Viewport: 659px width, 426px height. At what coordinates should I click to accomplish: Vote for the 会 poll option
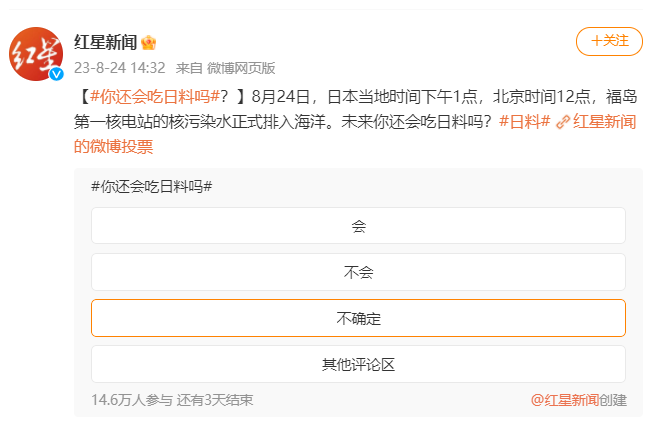pyautogui.click(x=358, y=226)
